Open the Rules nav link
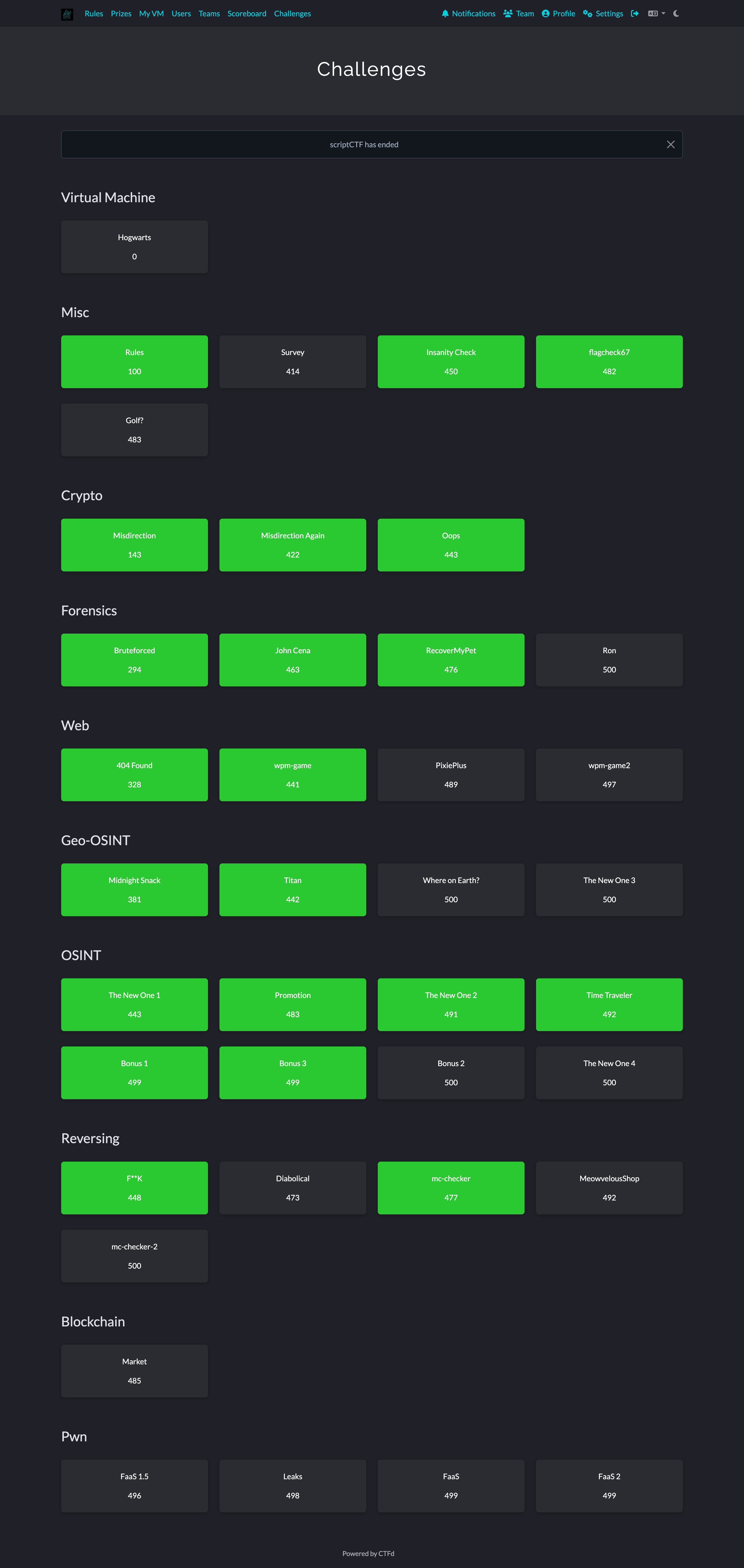Image resolution: width=744 pixels, height=1568 pixels. pyautogui.click(x=94, y=13)
